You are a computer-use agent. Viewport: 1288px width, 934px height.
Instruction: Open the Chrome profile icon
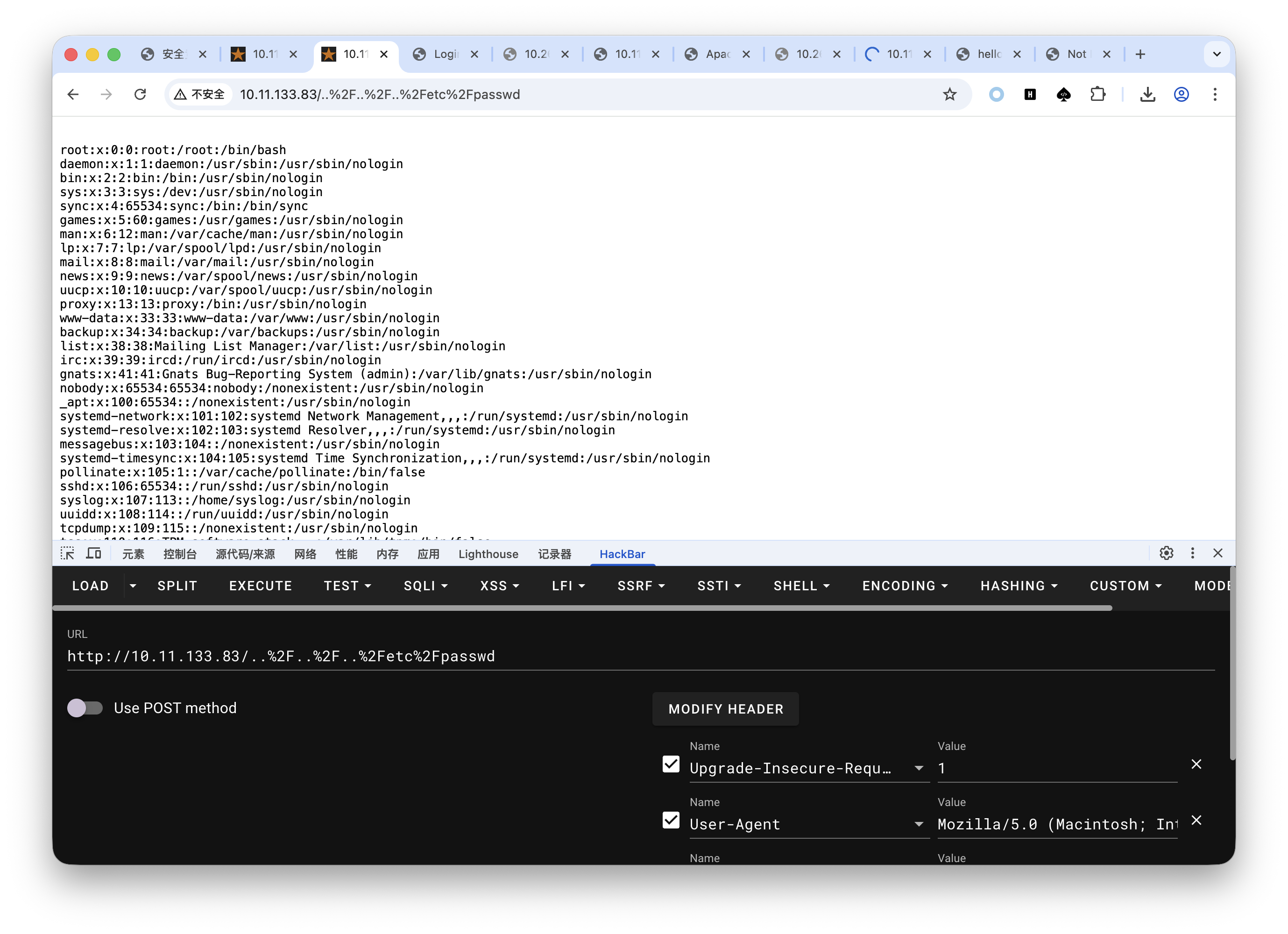[1181, 94]
